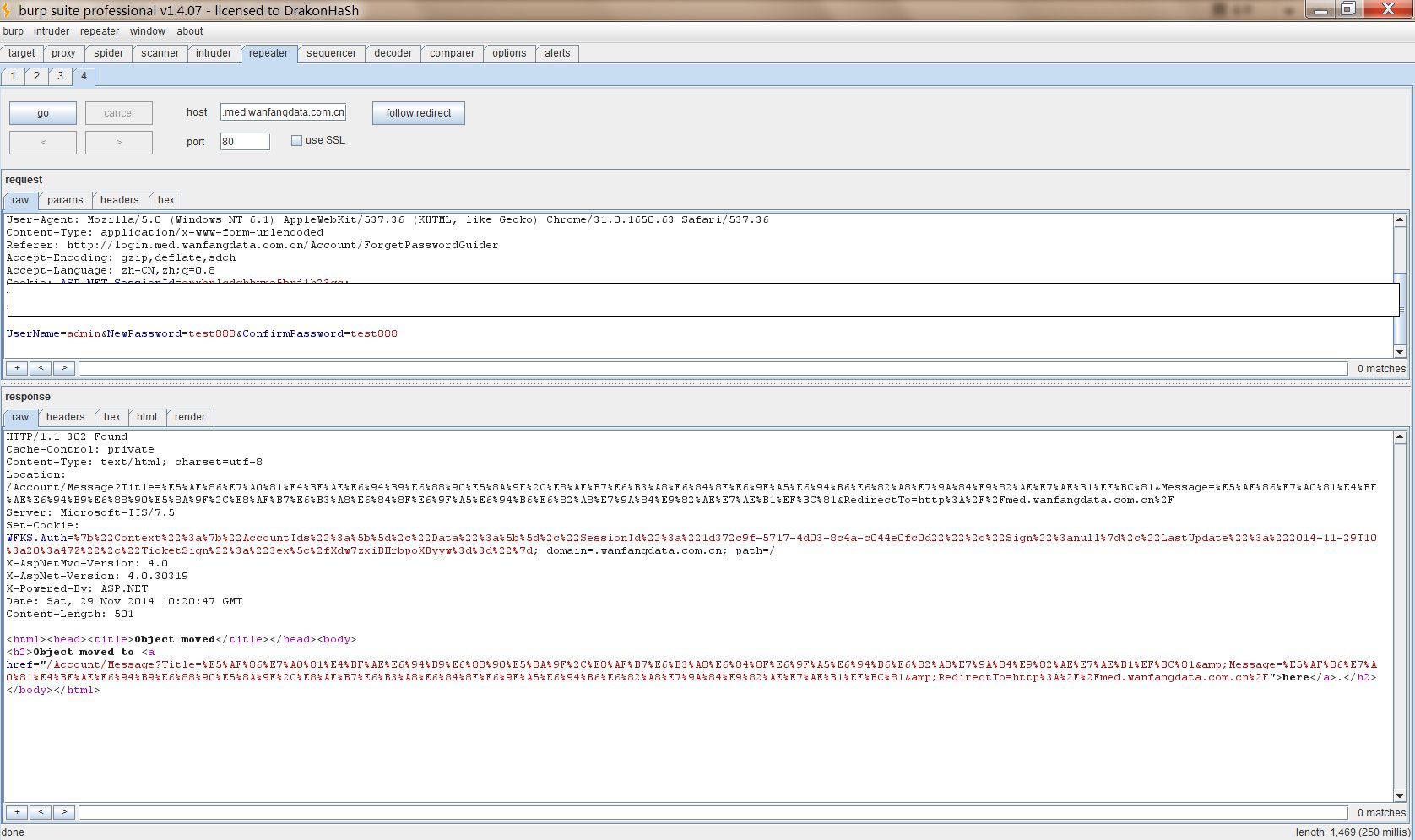The image size is (1415, 840).
Task: Click the + button in response search bar
Action: point(17,812)
